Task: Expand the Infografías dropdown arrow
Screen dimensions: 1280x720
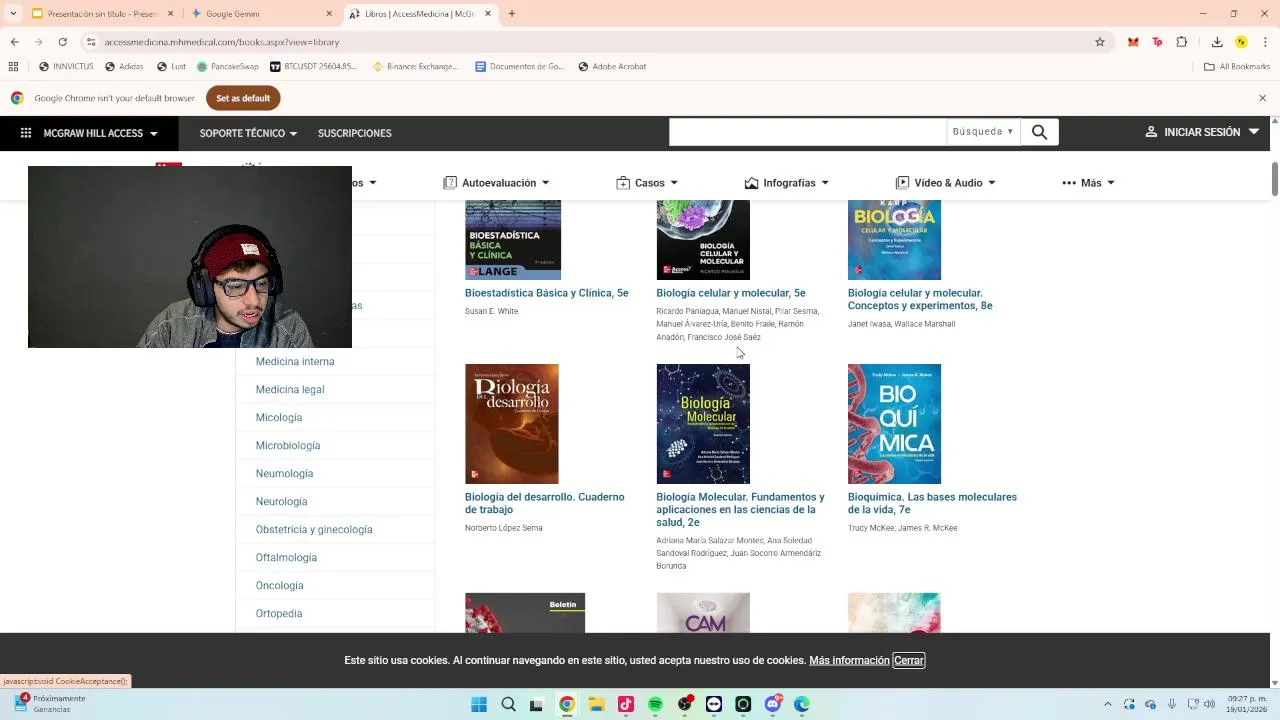Action: pyautogui.click(x=825, y=183)
